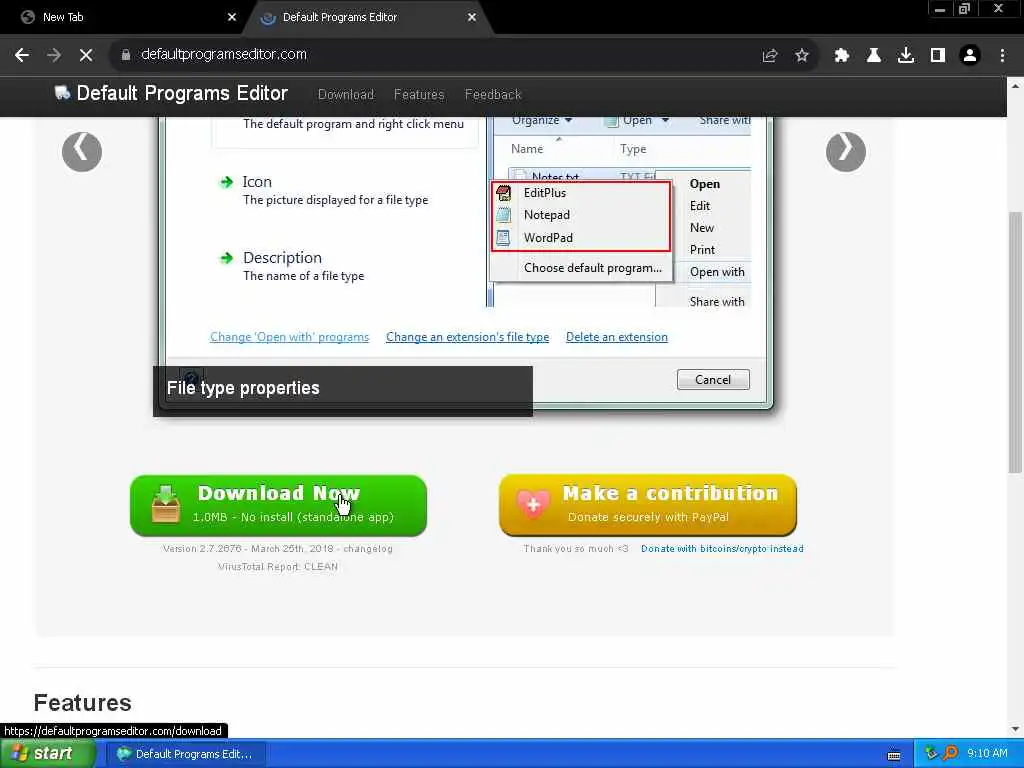This screenshot has width=1024, height=768.
Task: Click Donate with bitcoins/crypto instead
Action: 722,549
